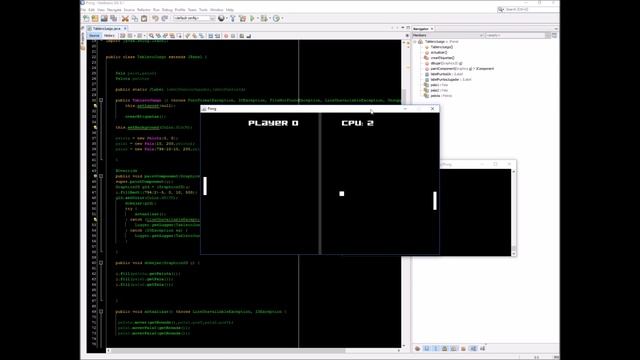Open the Debug Project dropdown arrow
Image resolution: width=640 pixels, height=360 pixels.
(x=270, y=18)
